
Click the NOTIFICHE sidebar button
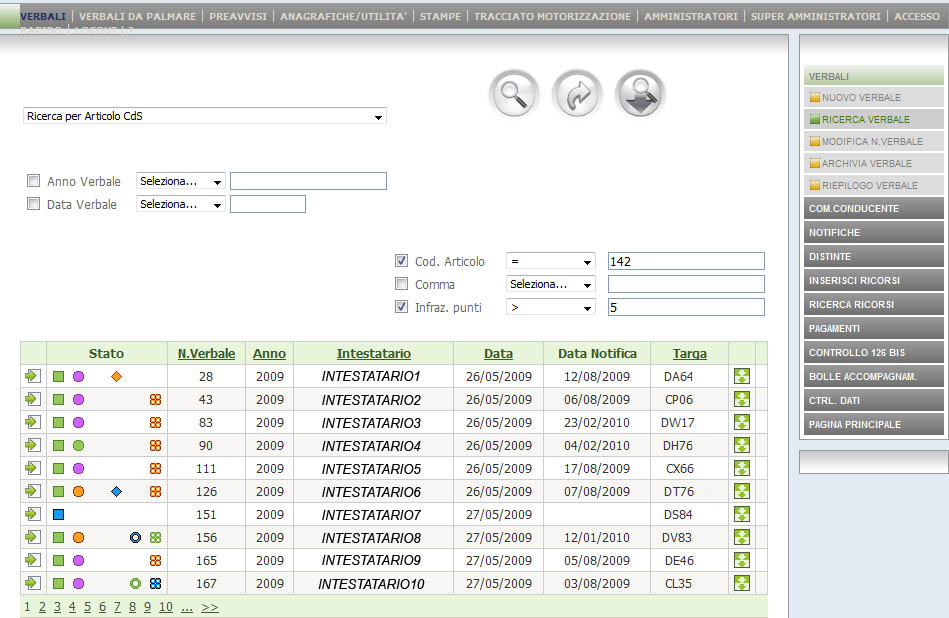point(874,232)
